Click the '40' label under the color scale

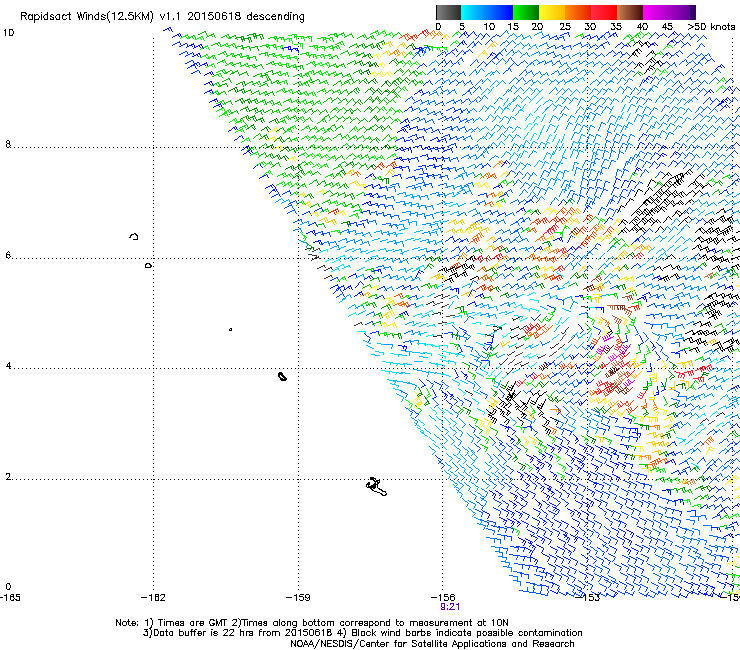pos(642,27)
